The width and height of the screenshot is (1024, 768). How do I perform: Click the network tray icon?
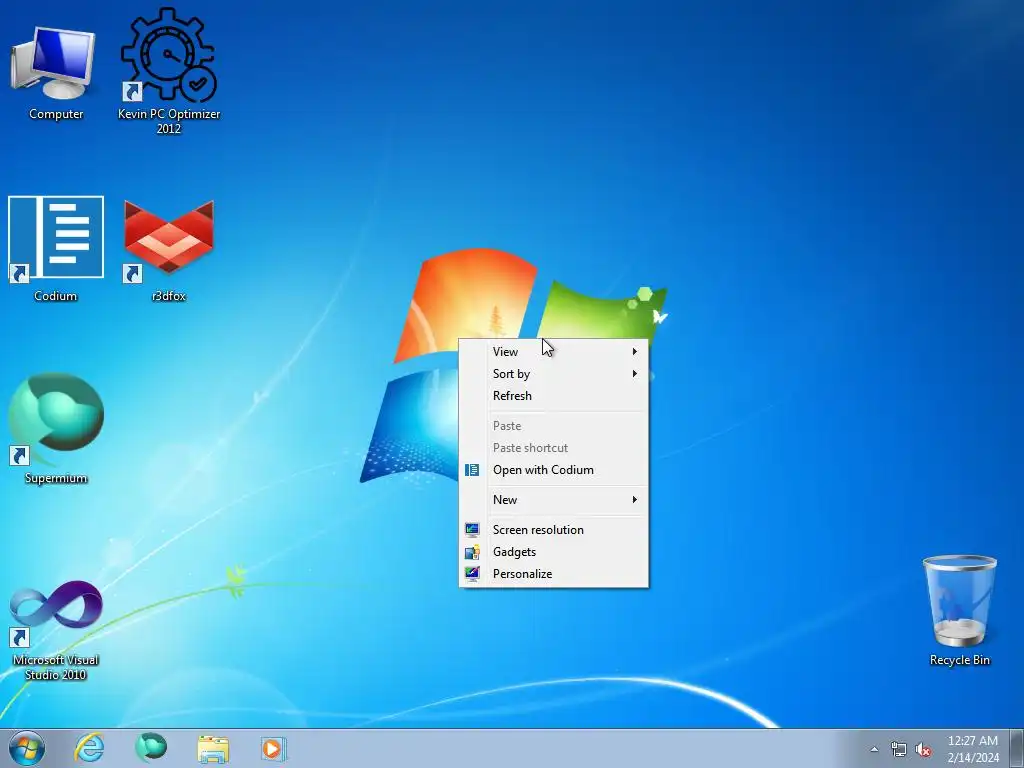[899, 749]
